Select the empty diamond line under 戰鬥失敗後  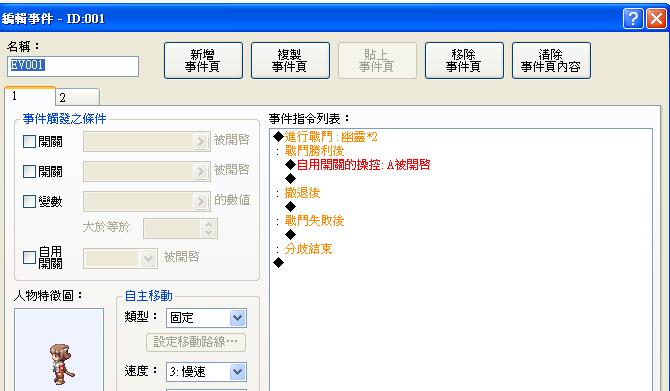291,235
